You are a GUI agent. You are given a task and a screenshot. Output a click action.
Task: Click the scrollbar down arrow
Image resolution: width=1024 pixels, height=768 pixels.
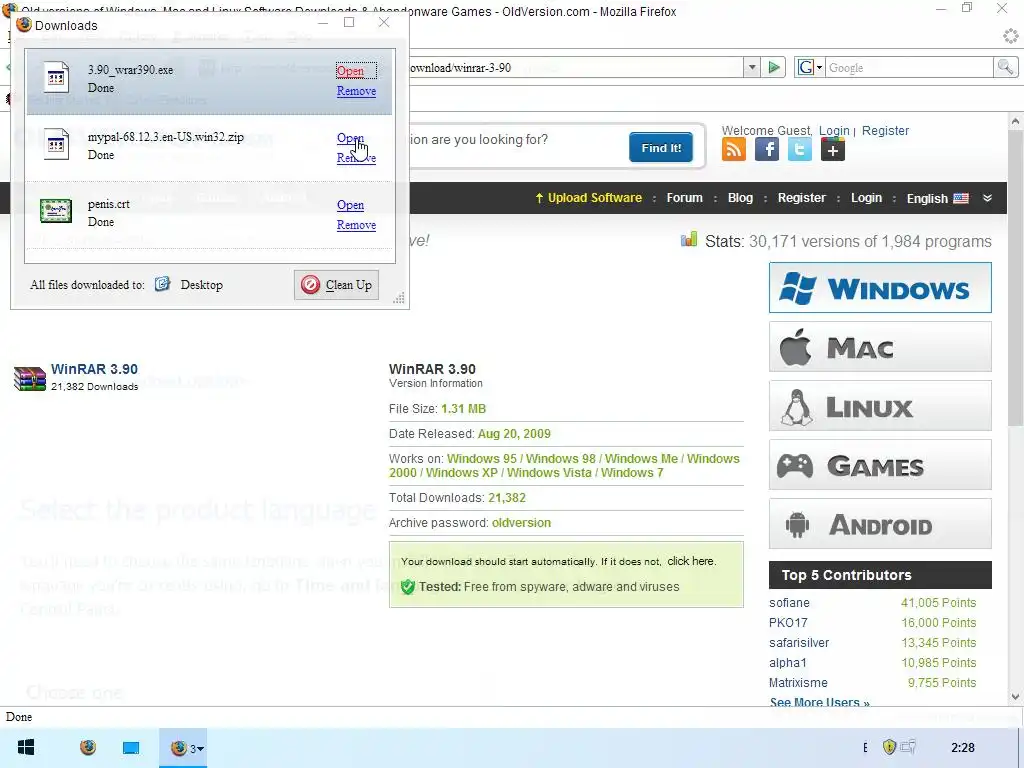tap(1015, 697)
